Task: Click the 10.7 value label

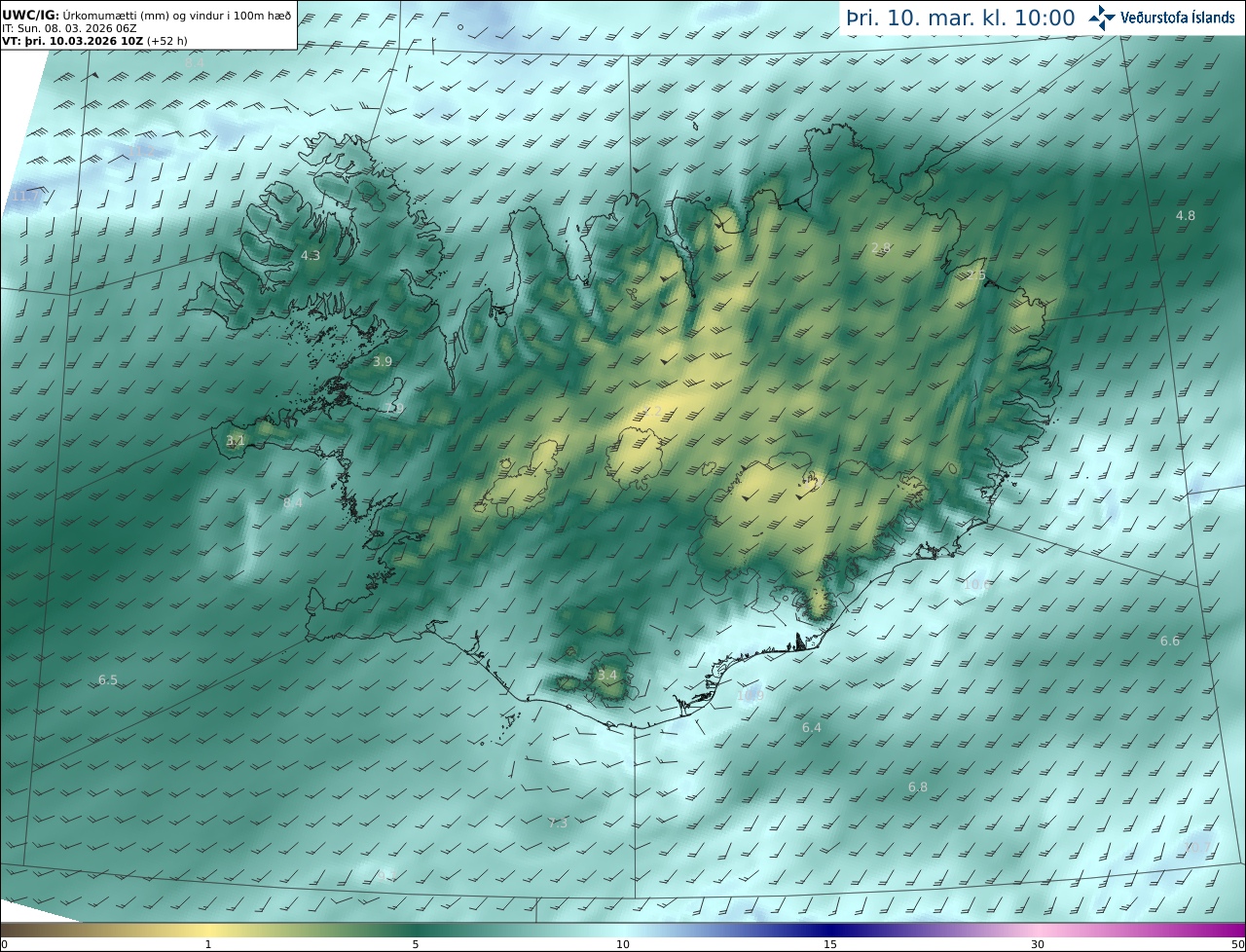Action: 1197,847
